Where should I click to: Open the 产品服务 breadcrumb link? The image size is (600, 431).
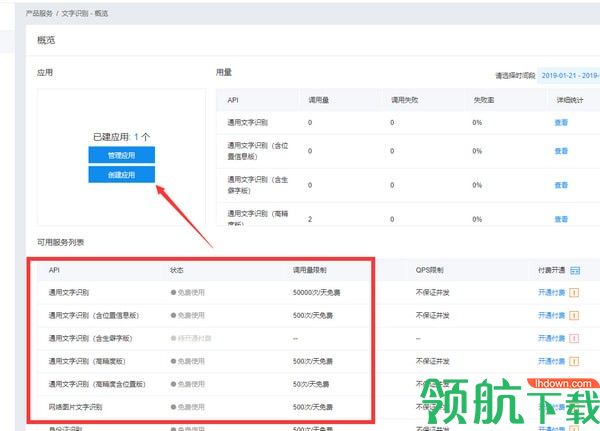tap(39, 13)
